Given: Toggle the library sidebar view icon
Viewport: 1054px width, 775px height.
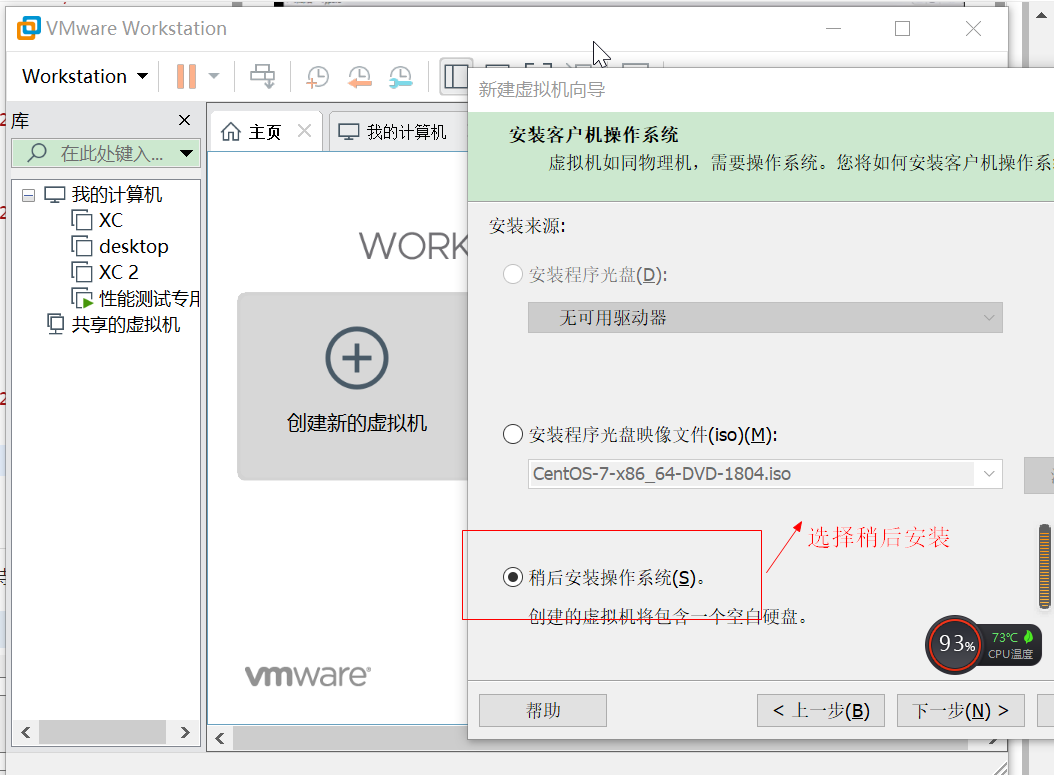Looking at the screenshot, I should pyautogui.click(x=455, y=76).
